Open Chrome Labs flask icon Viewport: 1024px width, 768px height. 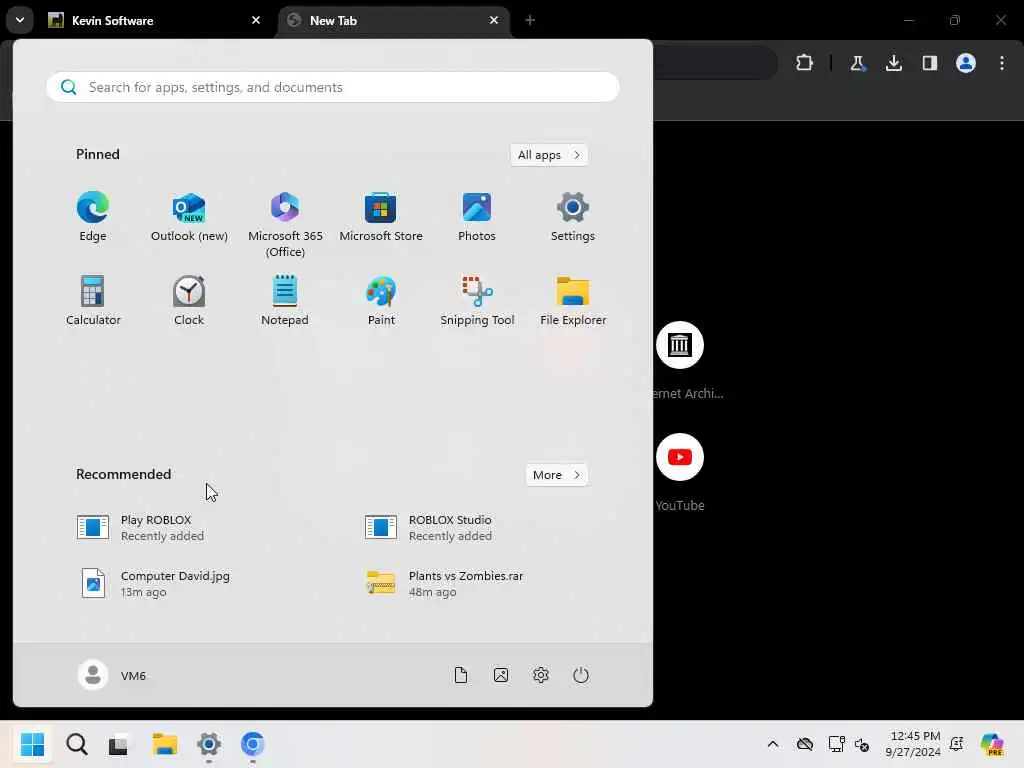coord(857,63)
